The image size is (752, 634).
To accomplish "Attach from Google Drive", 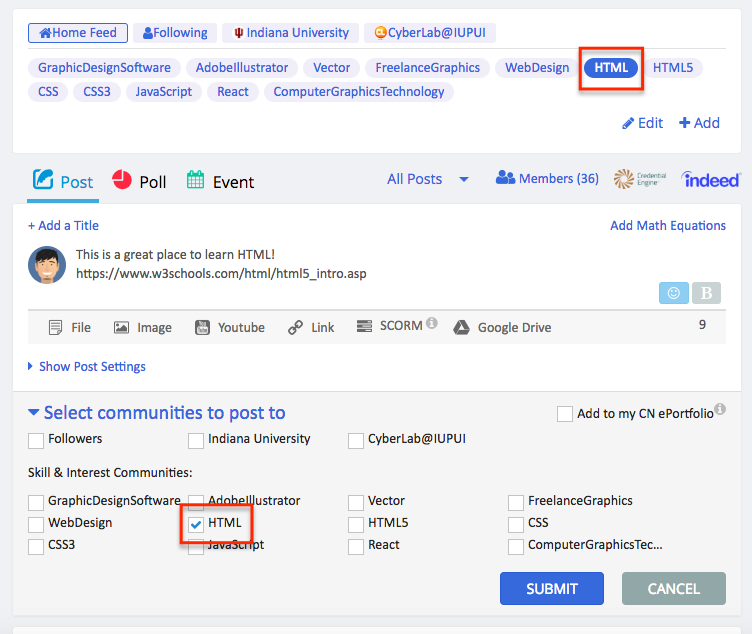I will pos(502,328).
